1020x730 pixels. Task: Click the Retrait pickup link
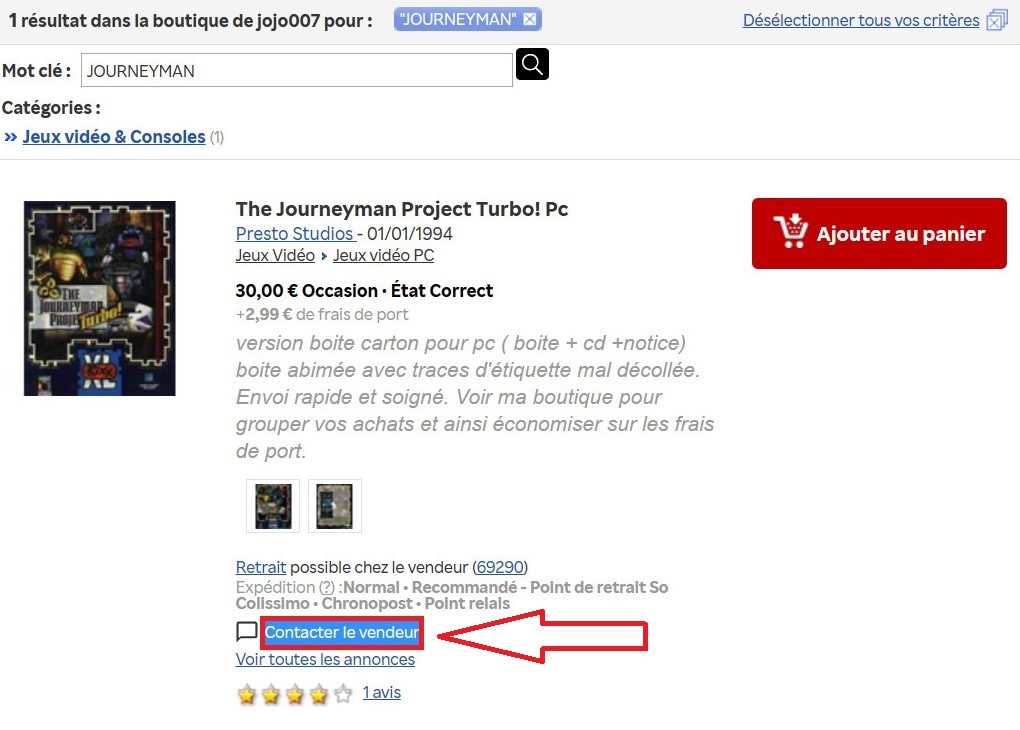[261, 567]
